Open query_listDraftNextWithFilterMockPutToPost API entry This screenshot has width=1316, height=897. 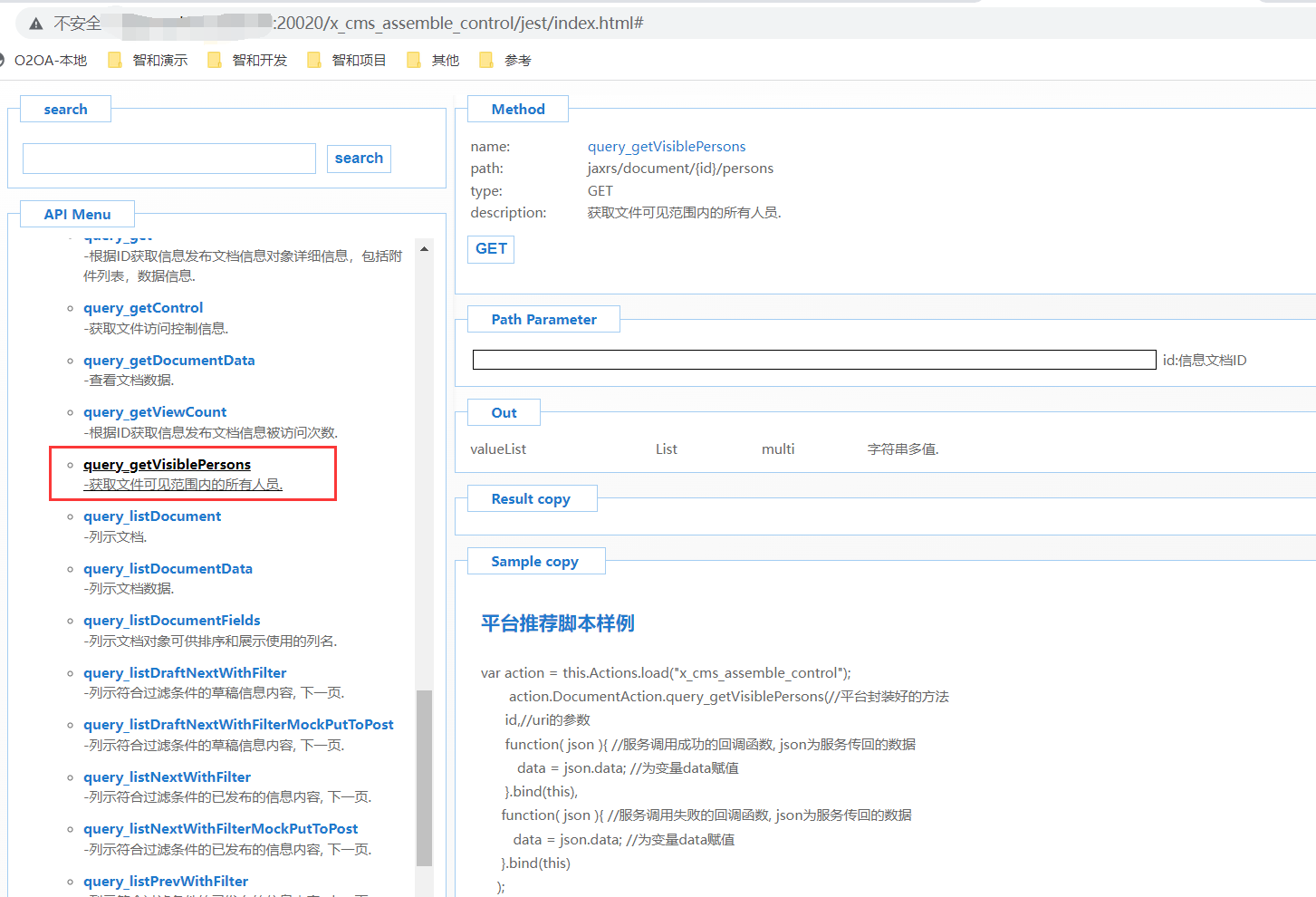pos(239,725)
